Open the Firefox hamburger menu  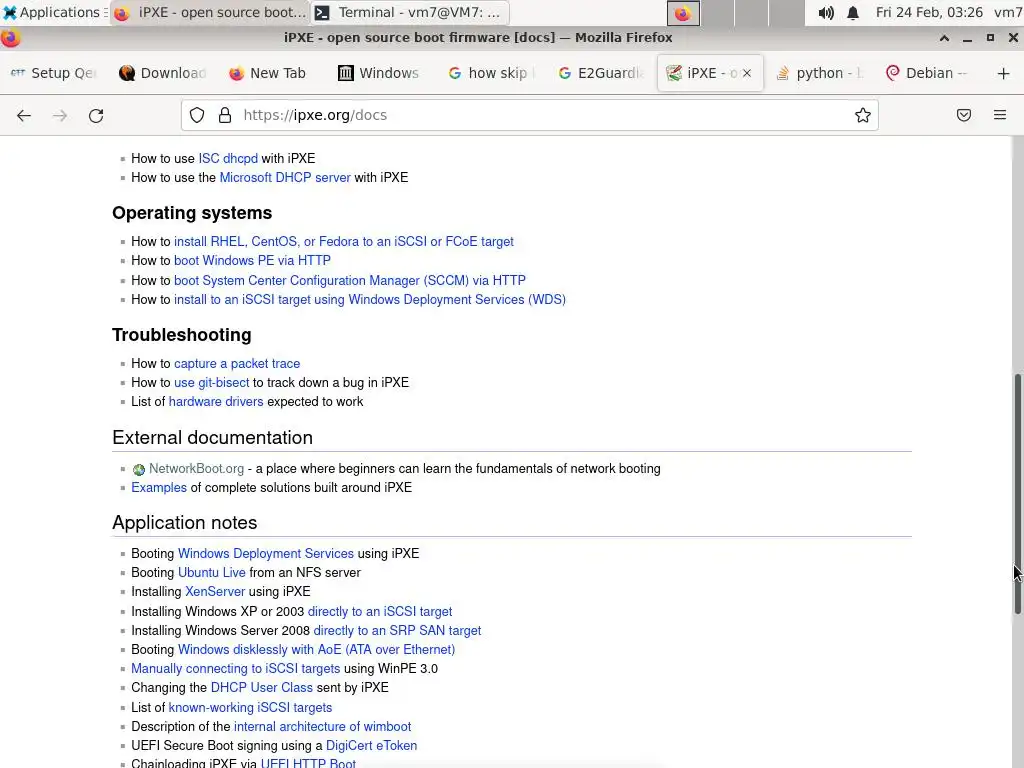pos(1000,115)
